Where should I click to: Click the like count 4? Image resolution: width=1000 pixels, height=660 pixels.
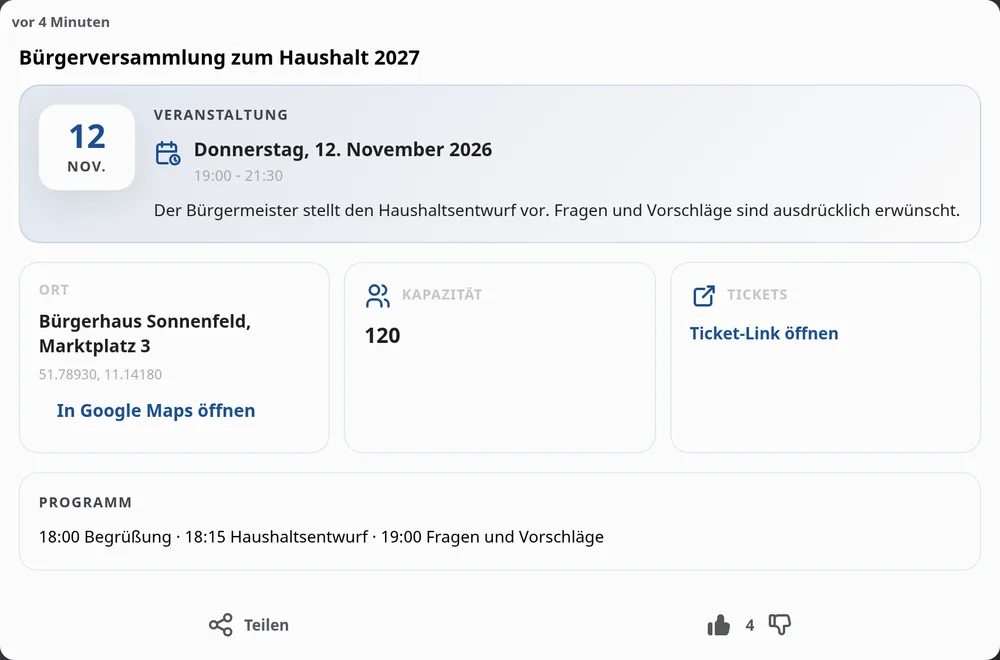point(749,626)
